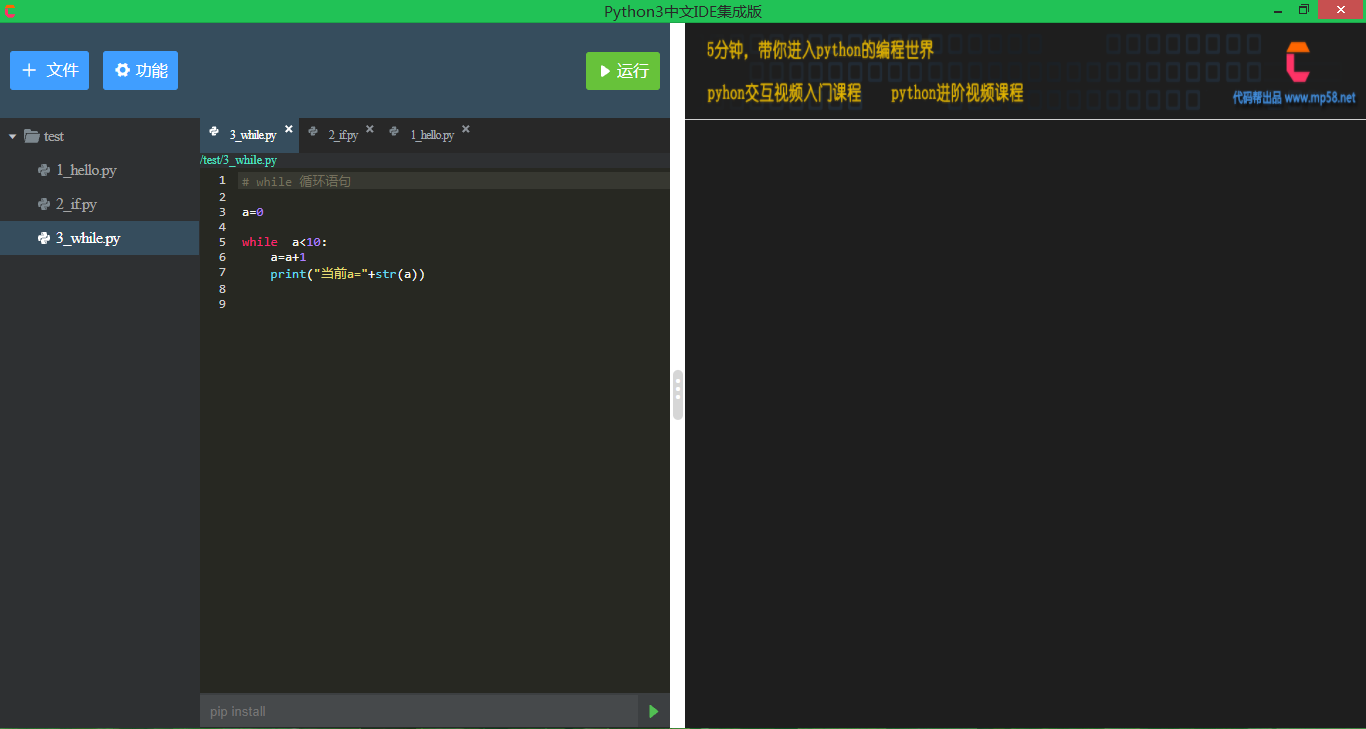
Task: Run pip install with green arrow
Action: click(654, 711)
